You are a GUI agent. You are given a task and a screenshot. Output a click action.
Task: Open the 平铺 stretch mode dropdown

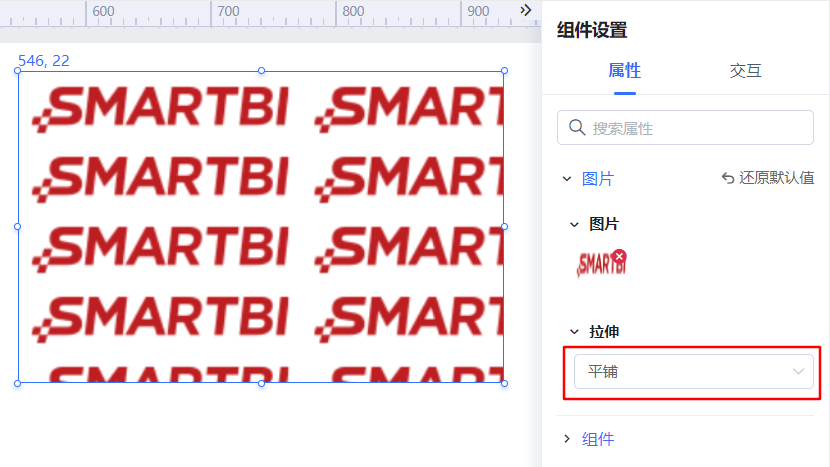coord(693,372)
